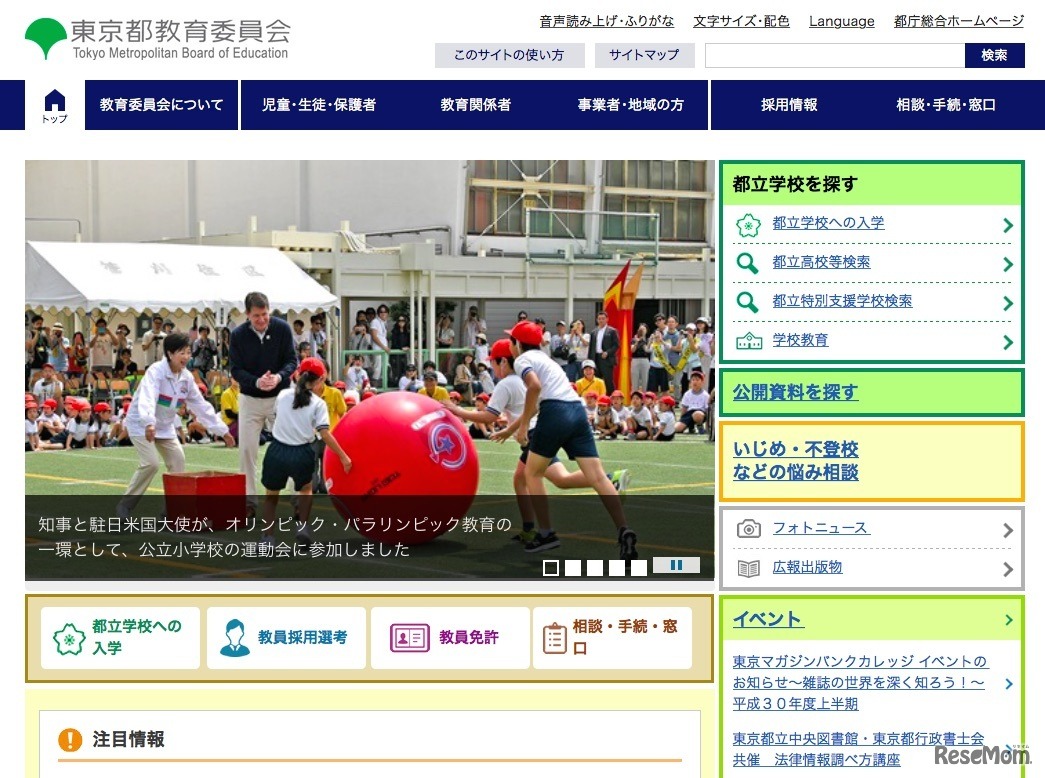This screenshot has width=1045, height=778.
Task: Open the イベント heading link
Action: tap(768, 619)
